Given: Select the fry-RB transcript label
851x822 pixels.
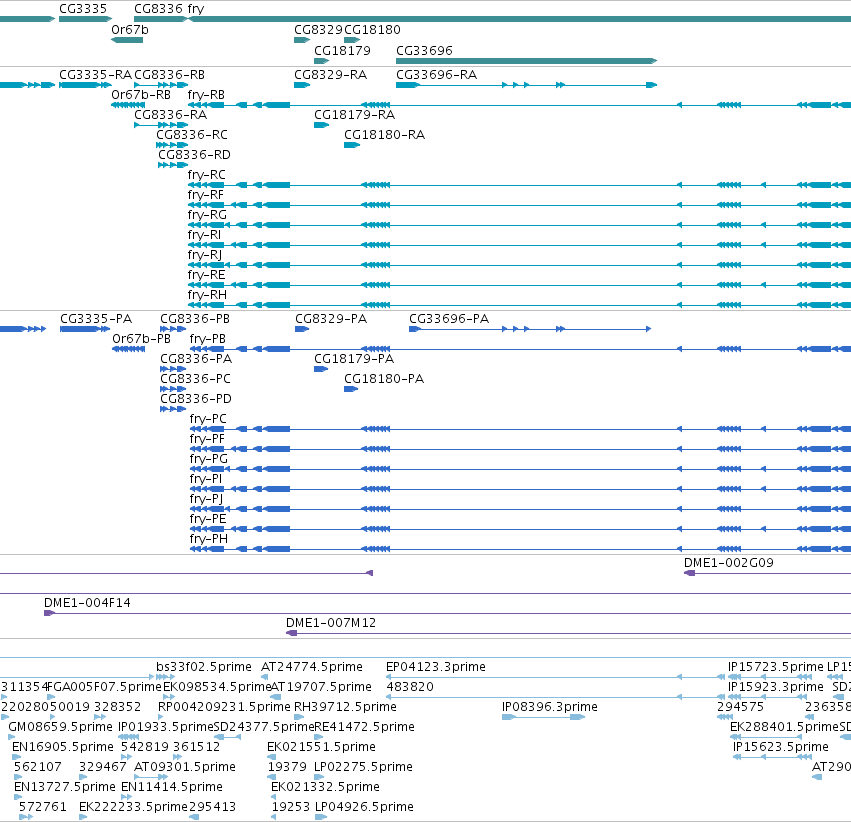Looking at the screenshot, I should (x=206, y=95).
